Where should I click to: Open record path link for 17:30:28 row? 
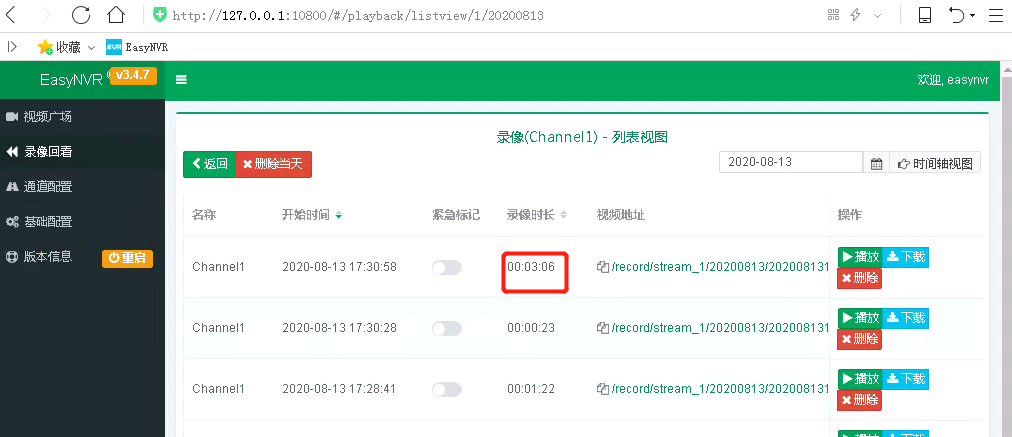pos(720,328)
